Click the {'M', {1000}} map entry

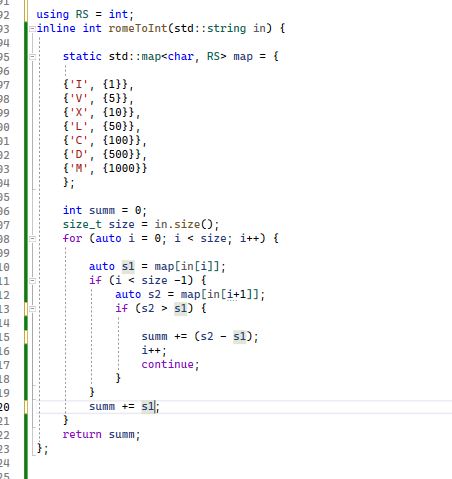coord(105,168)
